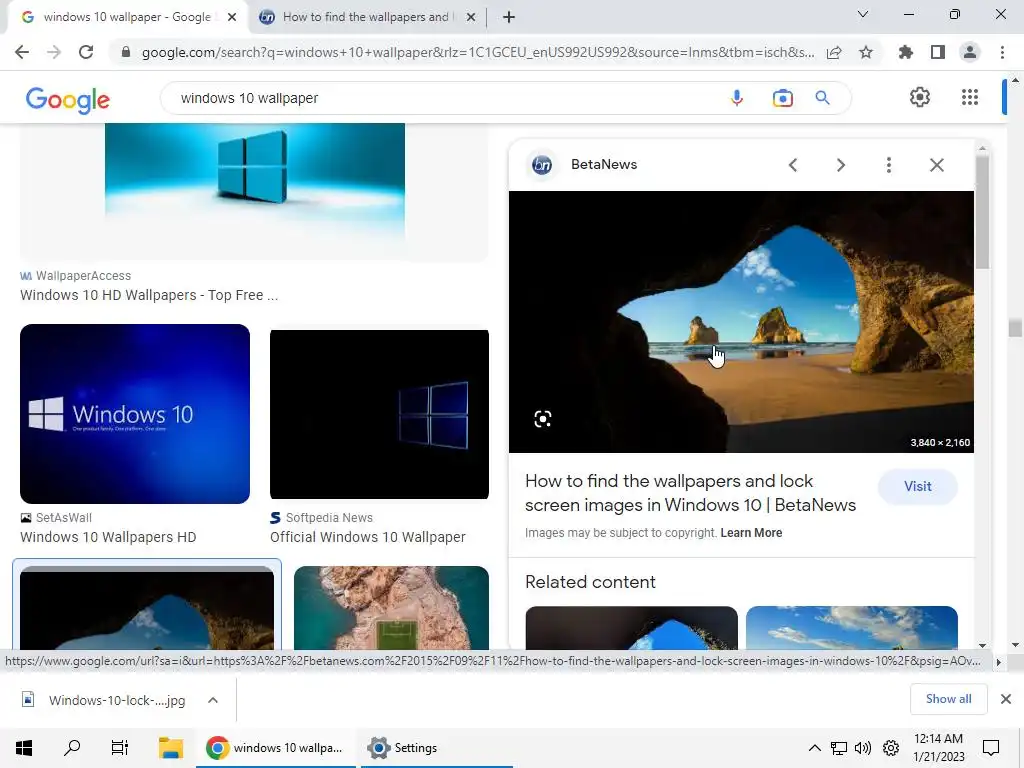Click Show all downloads button
1024x768 pixels.
coord(948,699)
